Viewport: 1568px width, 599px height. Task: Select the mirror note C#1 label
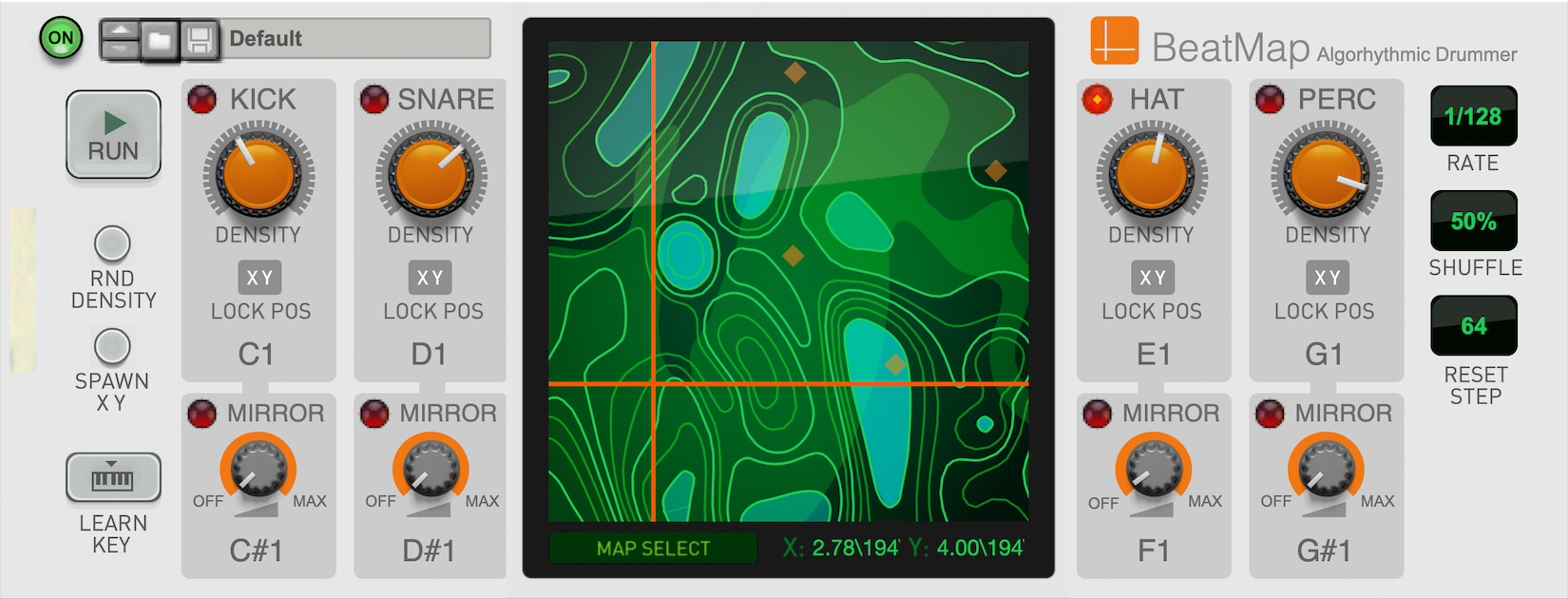tap(256, 551)
